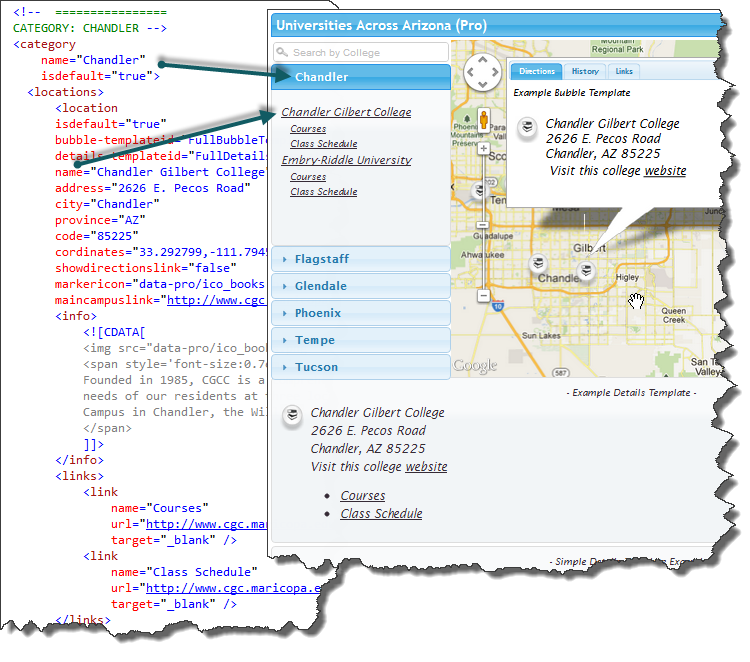Open Embry-Riddle University in the sidebar

[347, 160]
